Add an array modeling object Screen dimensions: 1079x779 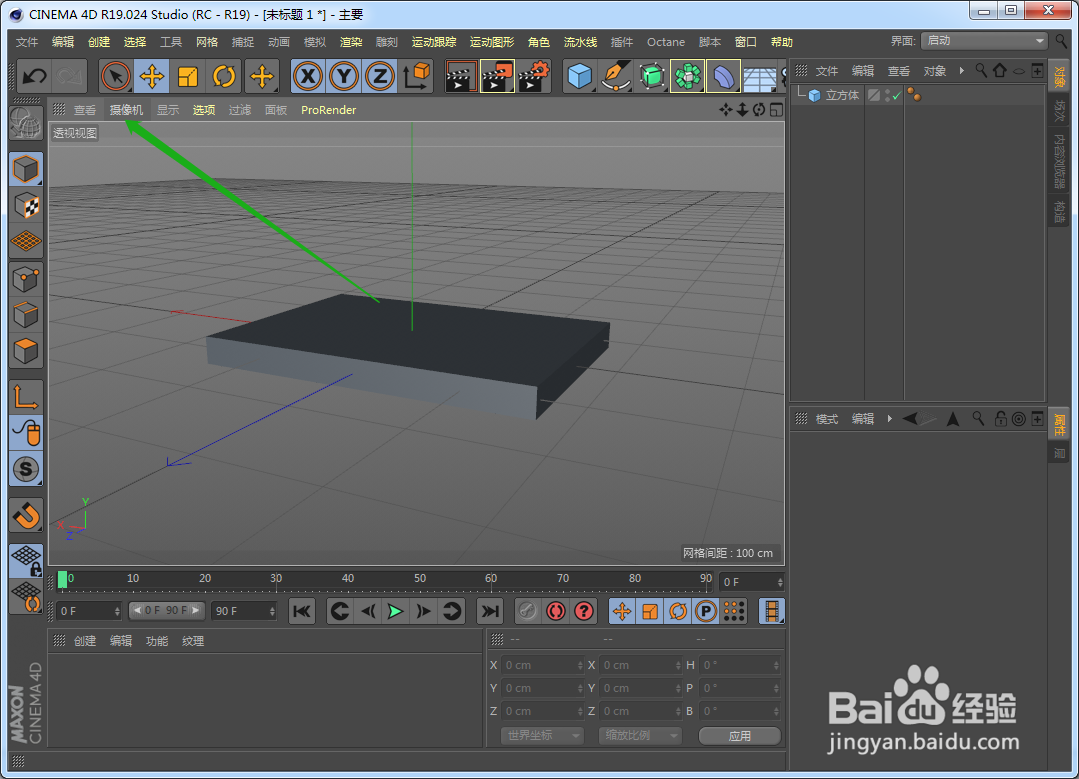(x=687, y=76)
